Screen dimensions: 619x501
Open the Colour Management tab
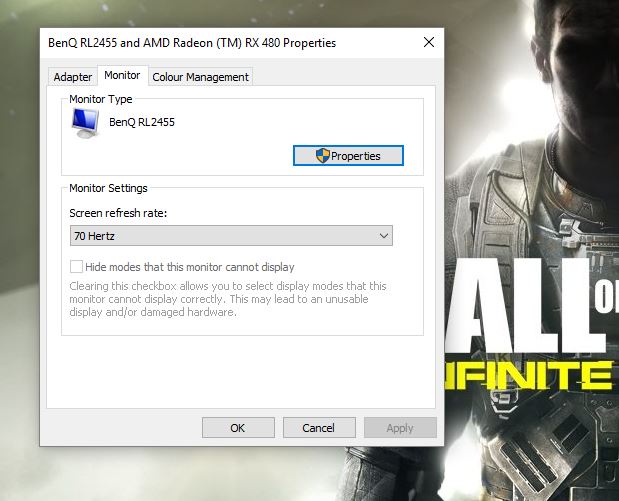(x=201, y=77)
